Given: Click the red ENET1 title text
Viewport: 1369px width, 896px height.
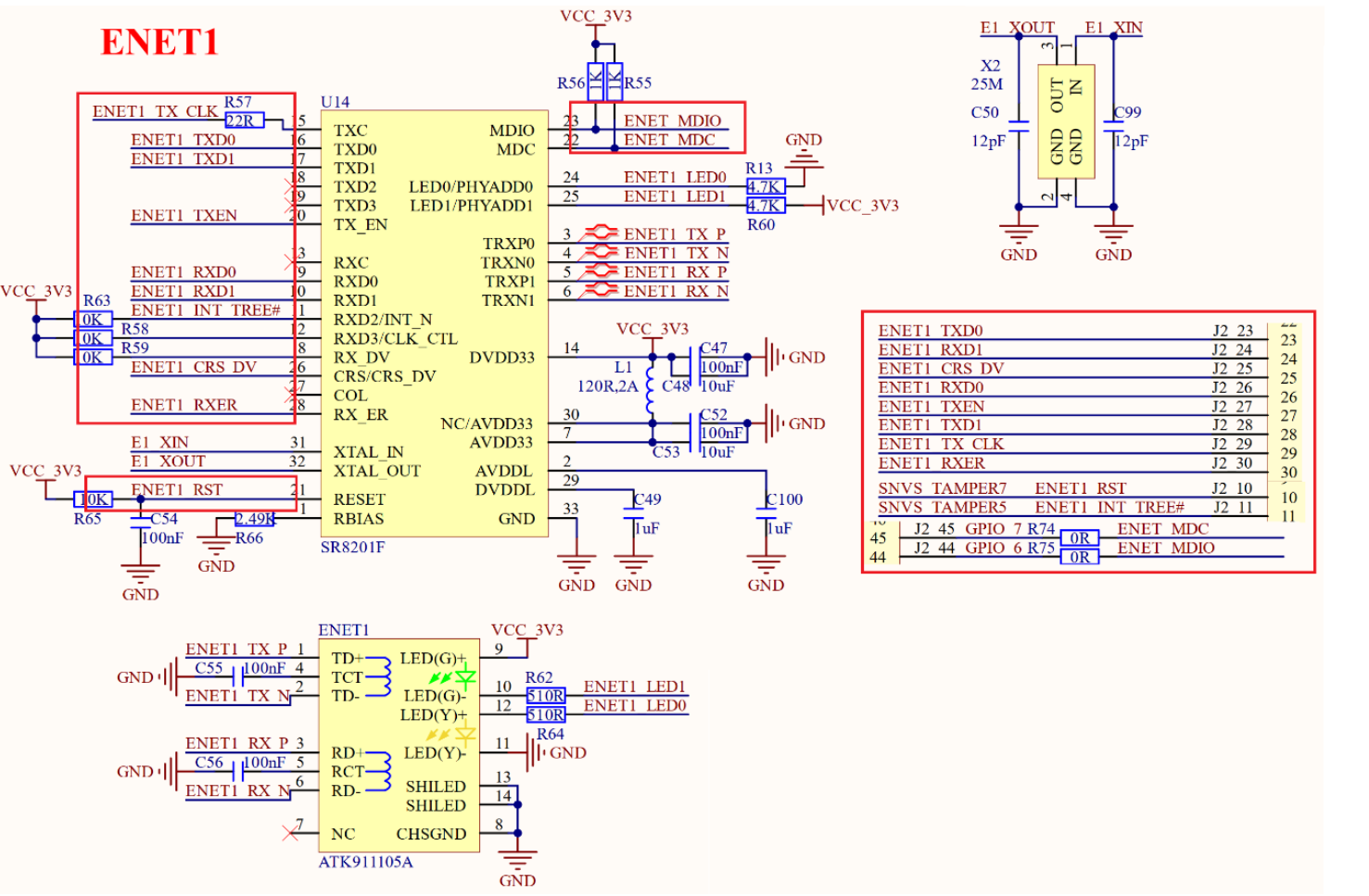Looking at the screenshot, I should tap(159, 42).
